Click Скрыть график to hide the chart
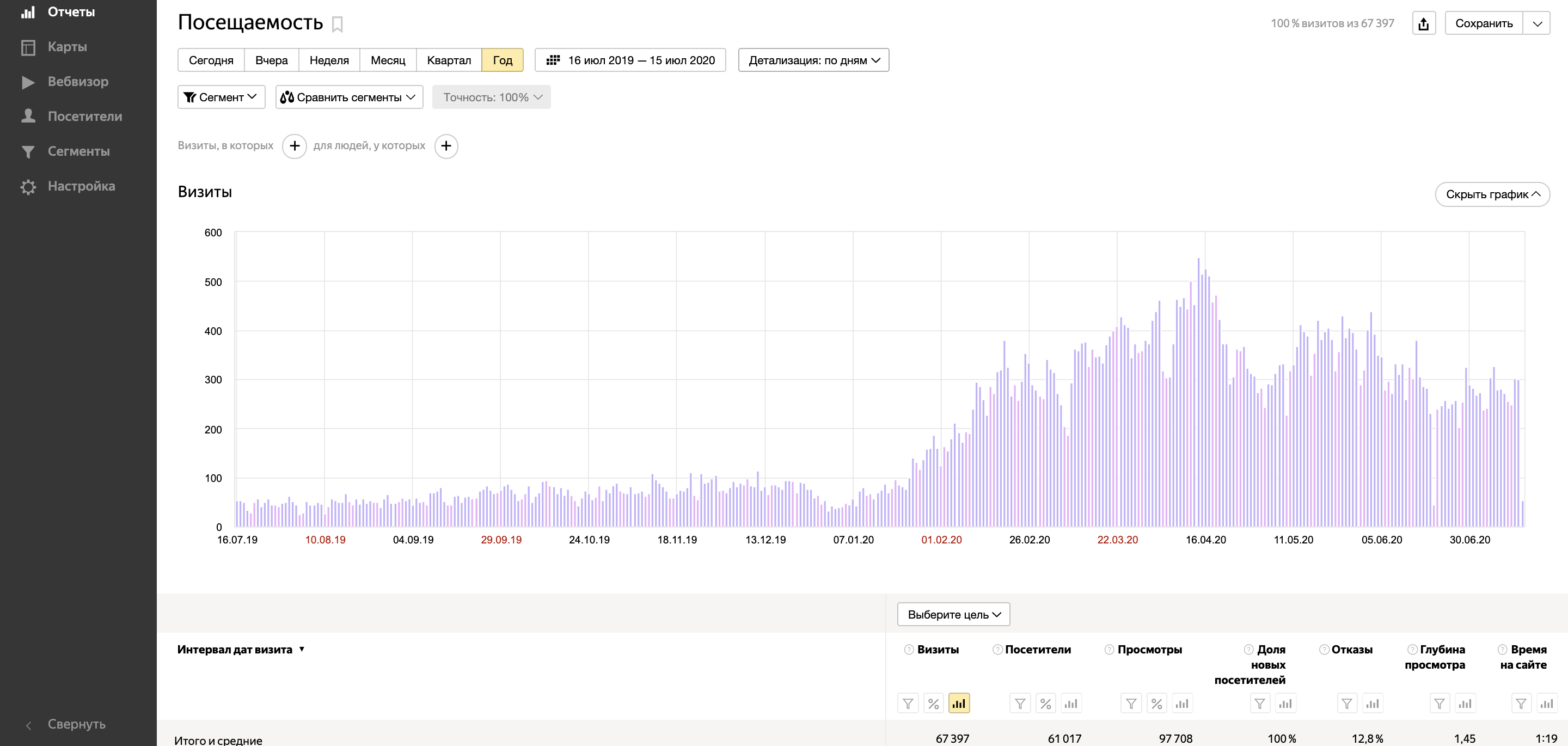The height and width of the screenshot is (746, 1568). [1492, 194]
